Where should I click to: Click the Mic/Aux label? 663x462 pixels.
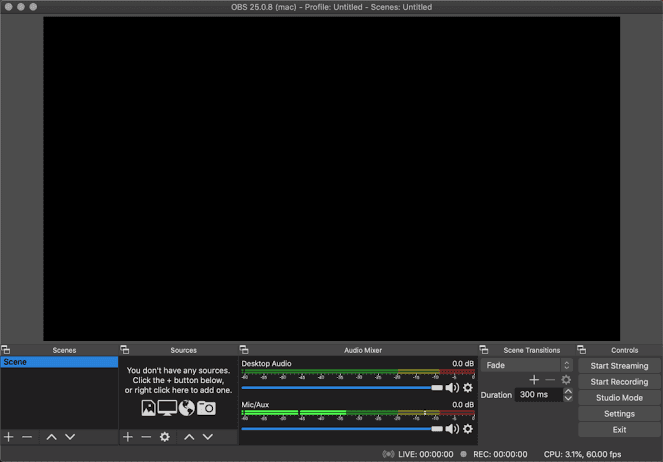[x=255, y=405]
